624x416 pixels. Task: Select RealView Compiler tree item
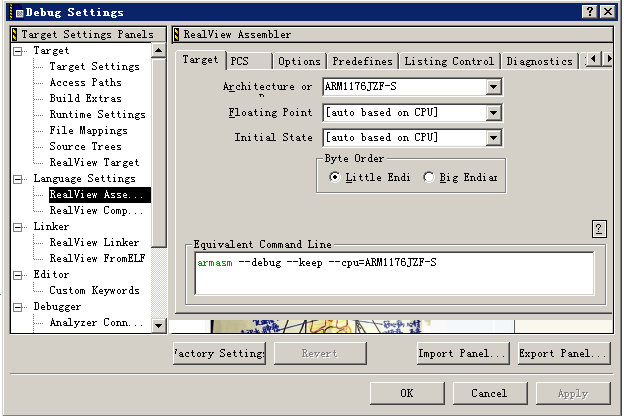tap(96, 211)
